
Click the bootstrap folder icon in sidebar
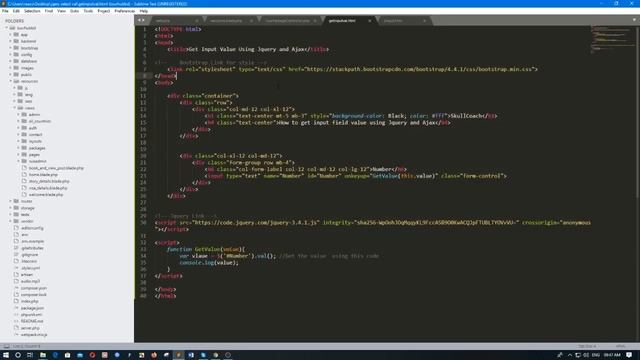point(16,48)
